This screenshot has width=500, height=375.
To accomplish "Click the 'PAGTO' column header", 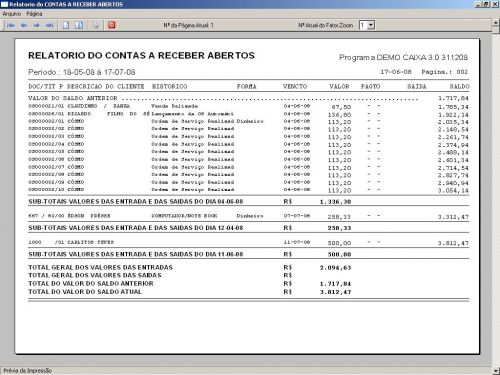I will point(371,87).
